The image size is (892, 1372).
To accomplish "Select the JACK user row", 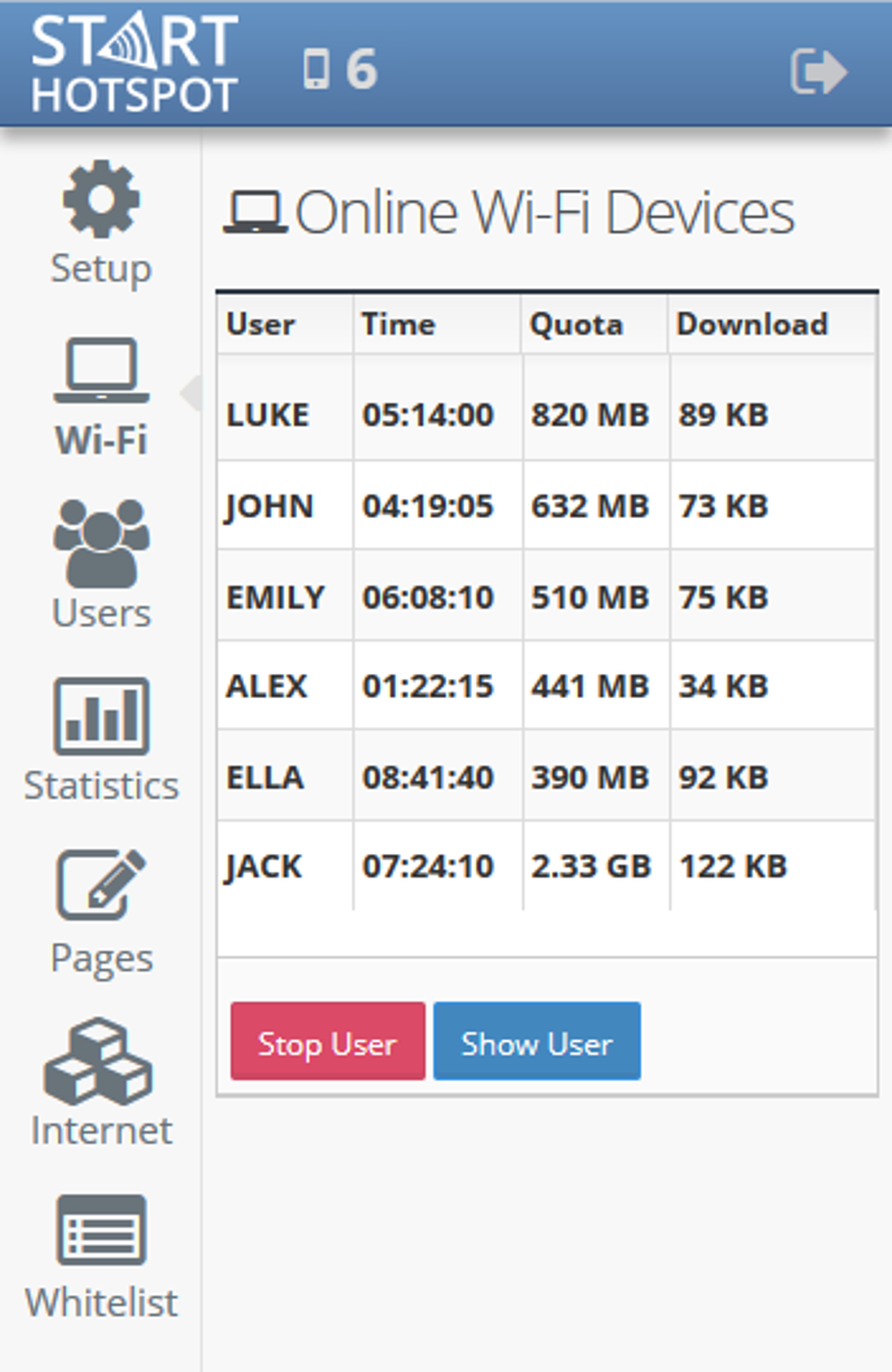I will pyautogui.click(x=546, y=866).
